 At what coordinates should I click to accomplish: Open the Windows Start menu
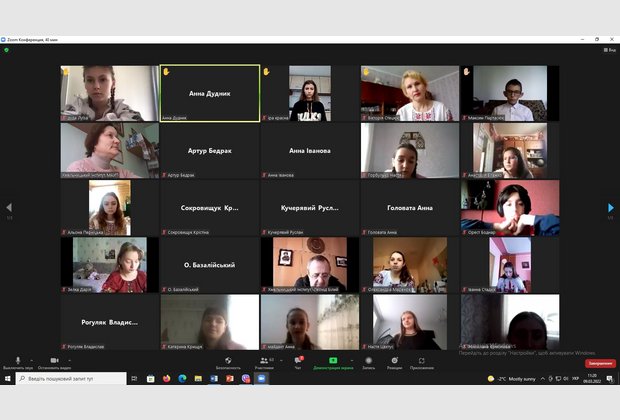point(8,378)
